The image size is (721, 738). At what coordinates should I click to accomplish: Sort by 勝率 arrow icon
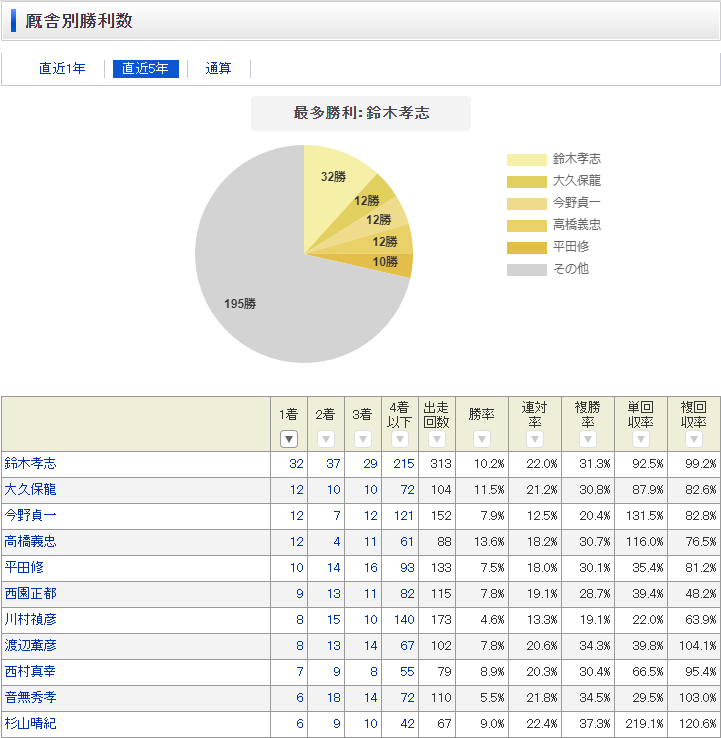coord(481,439)
